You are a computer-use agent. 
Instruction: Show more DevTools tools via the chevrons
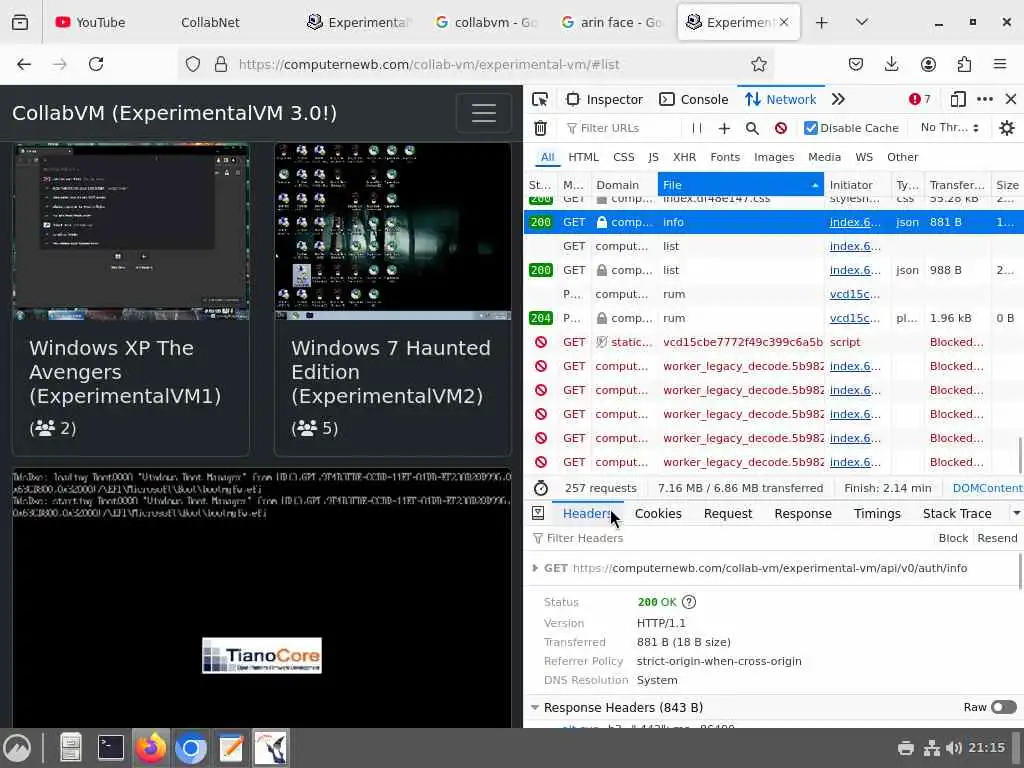[x=839, y=99]
